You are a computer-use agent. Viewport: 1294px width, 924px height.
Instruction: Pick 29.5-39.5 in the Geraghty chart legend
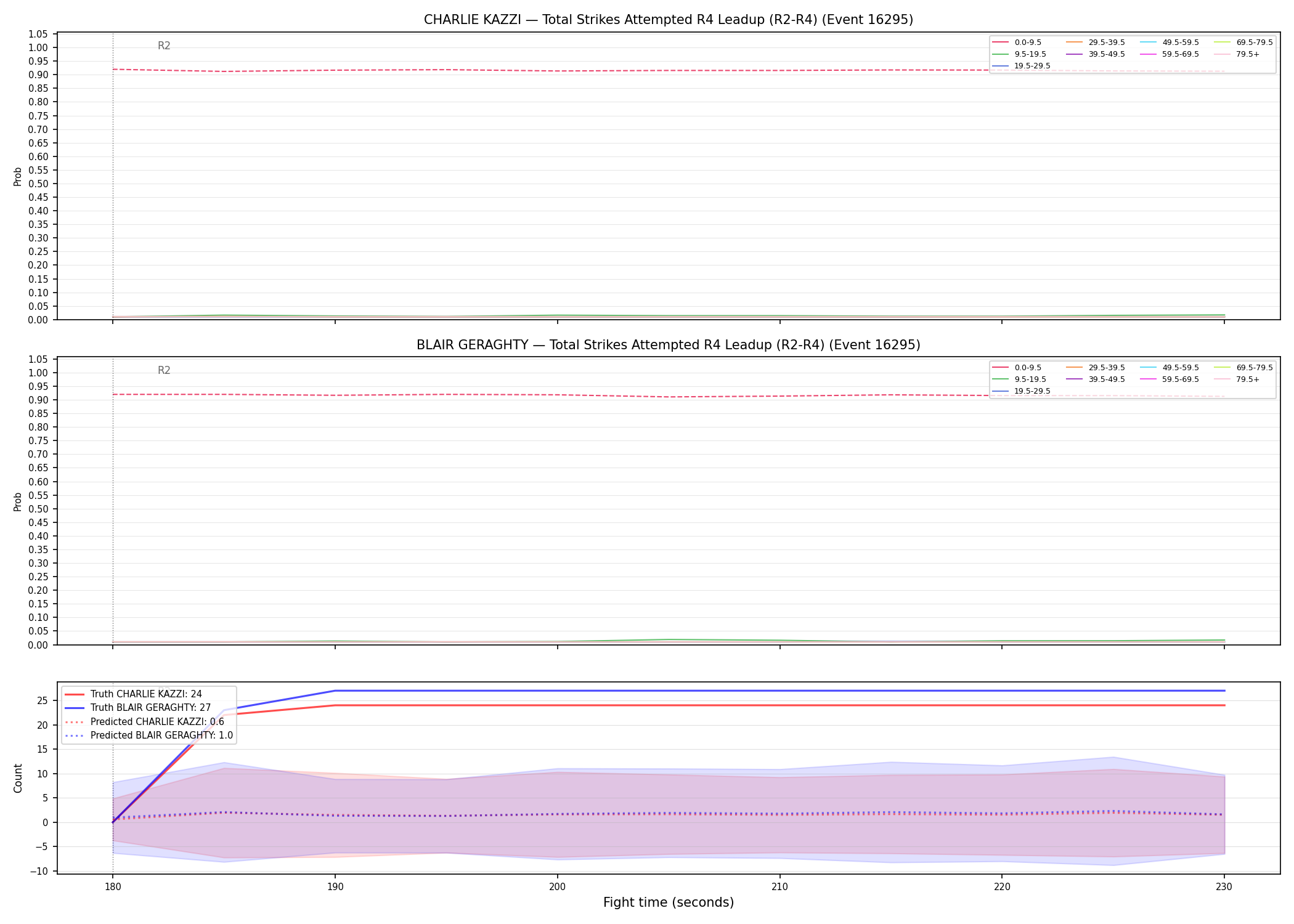1107,368
